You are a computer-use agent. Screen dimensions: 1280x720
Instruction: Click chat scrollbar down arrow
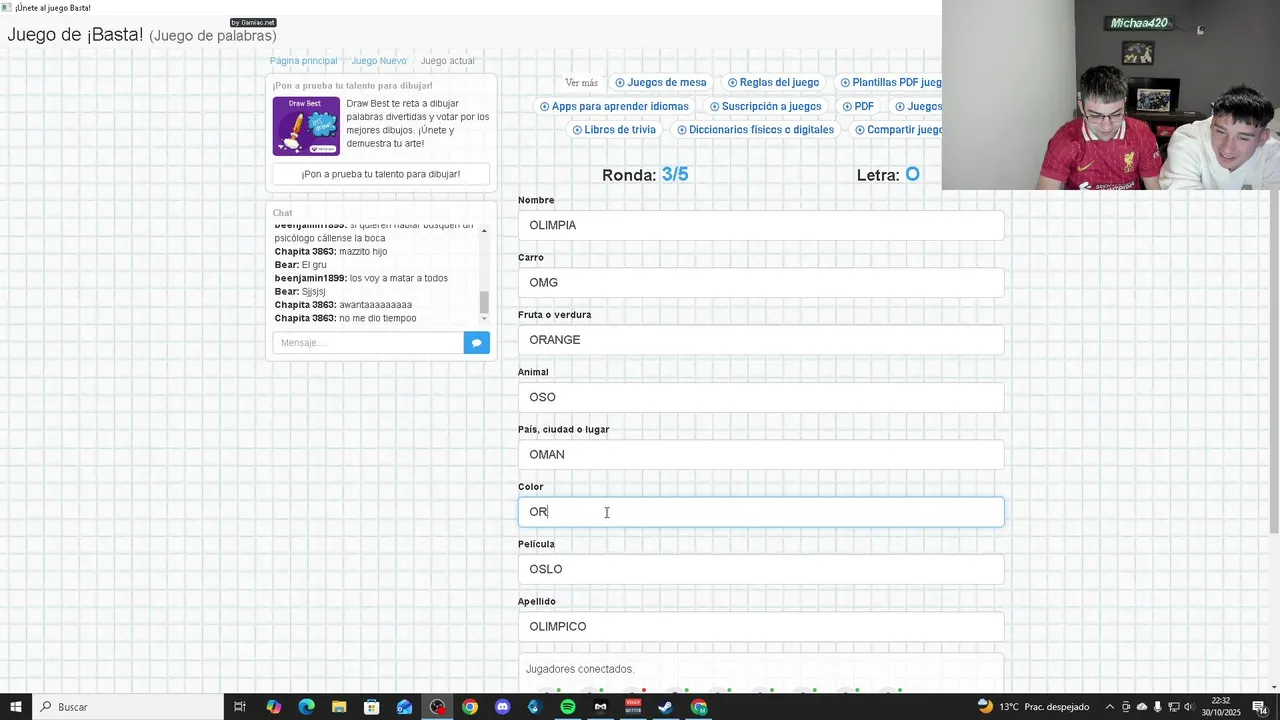(x=484, y=318)
